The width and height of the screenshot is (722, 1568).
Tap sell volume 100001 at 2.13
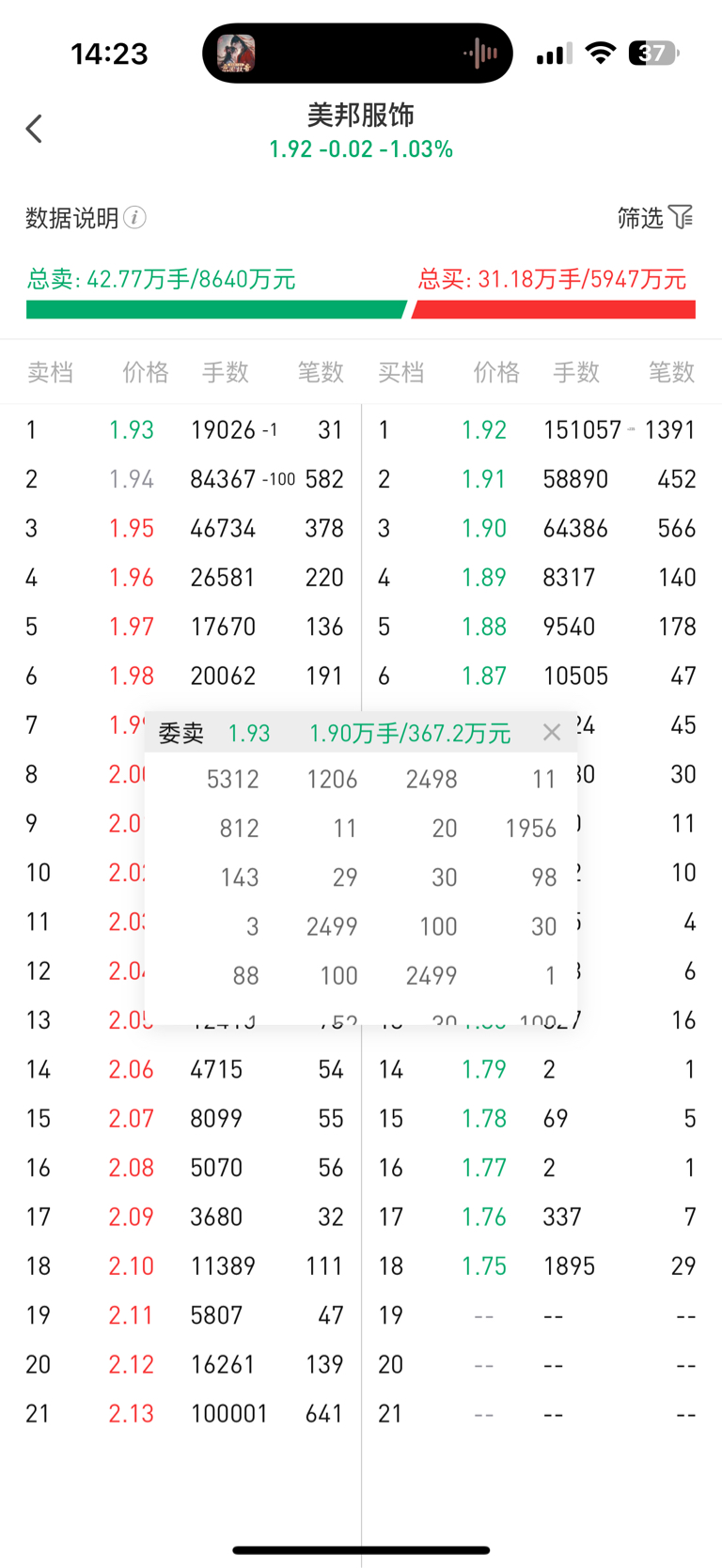tap(229, 1413)
